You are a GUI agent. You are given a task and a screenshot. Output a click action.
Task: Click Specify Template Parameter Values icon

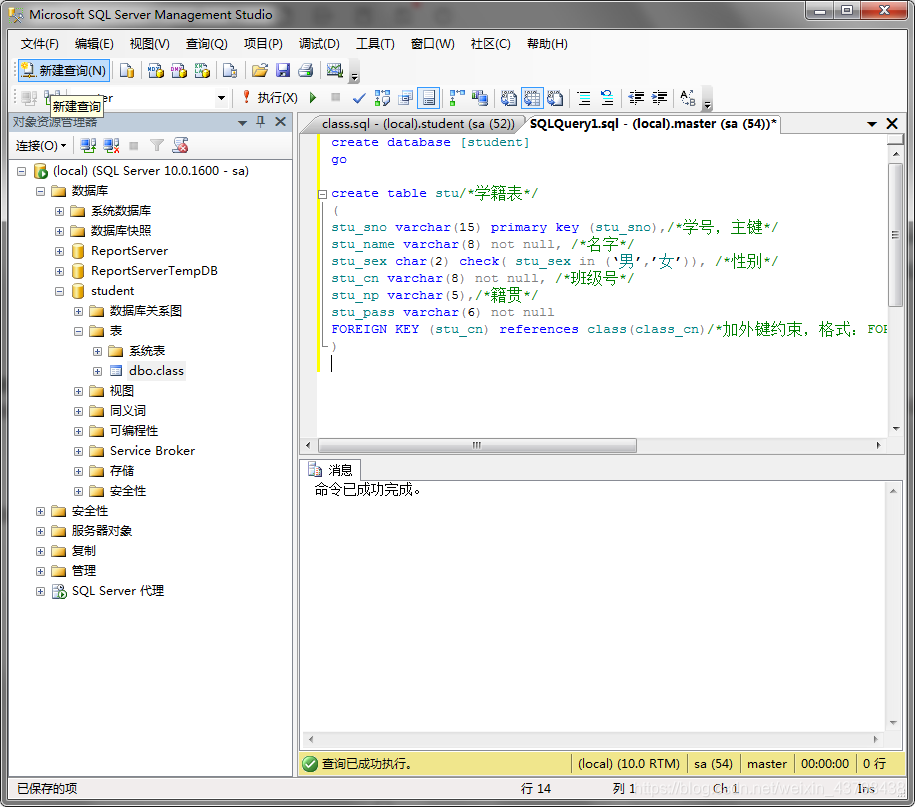pos(688,98)
